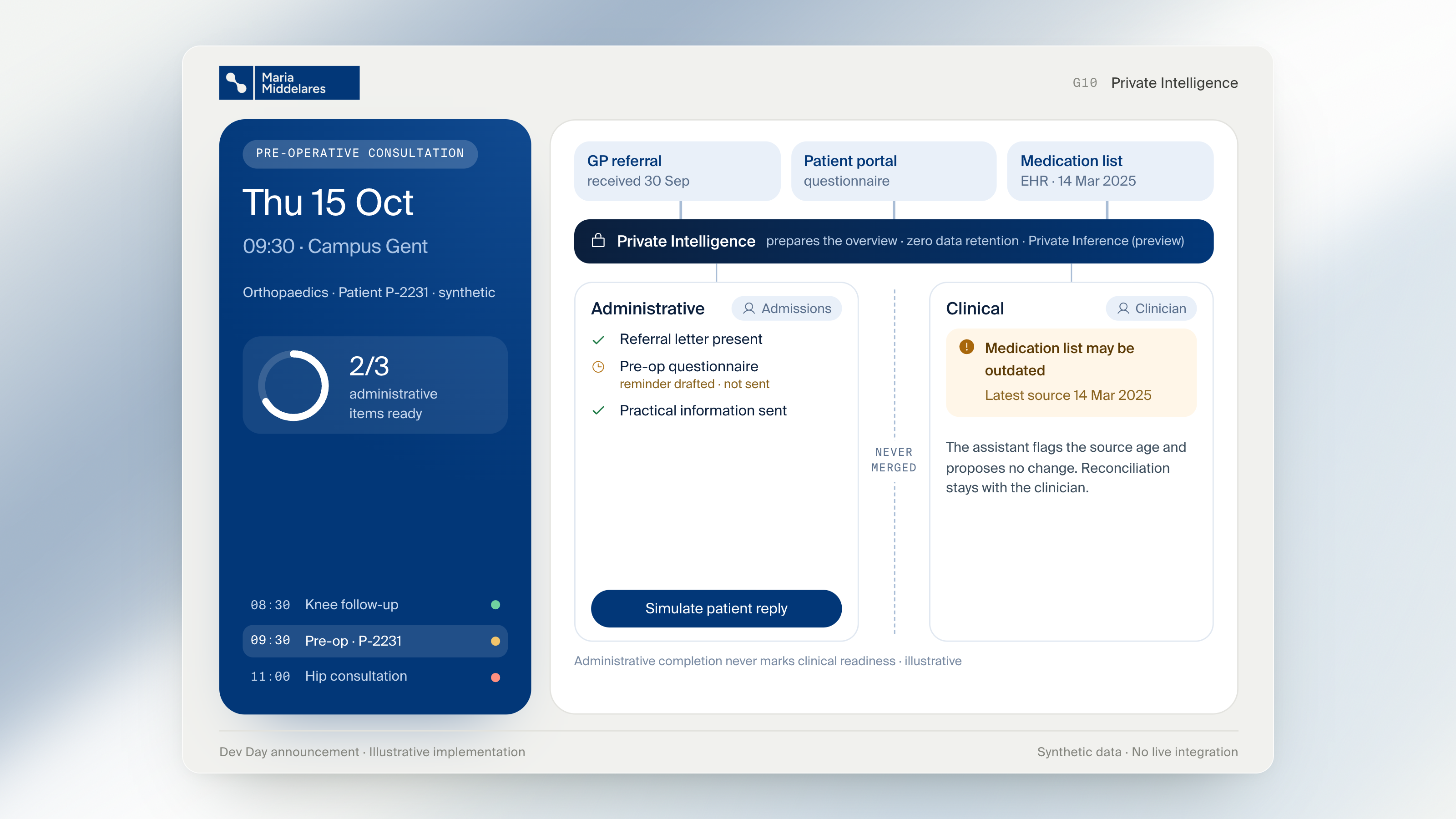The height and width of the screenshot is (819, 1456).
Task: Open the Medication list EHR card
Action: point(1110,171)
